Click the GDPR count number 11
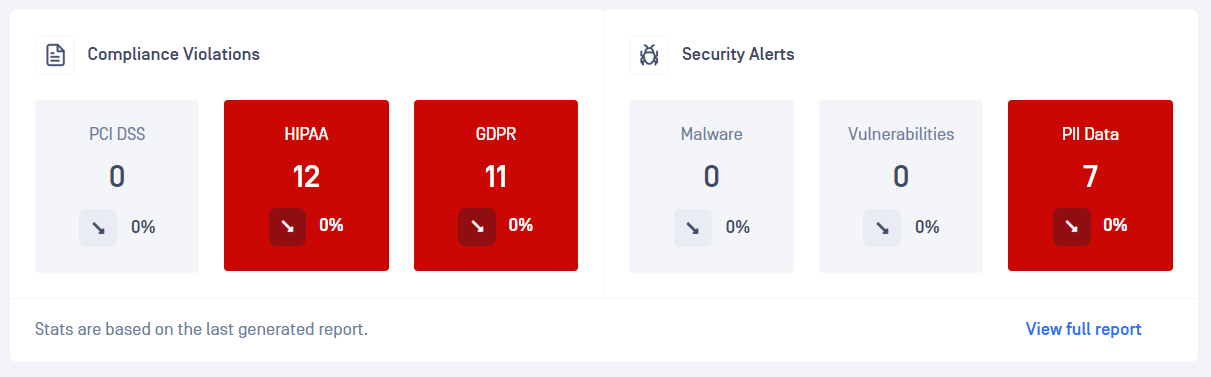The height and width of the screenshot is (377, 1211). coord(496,177)
